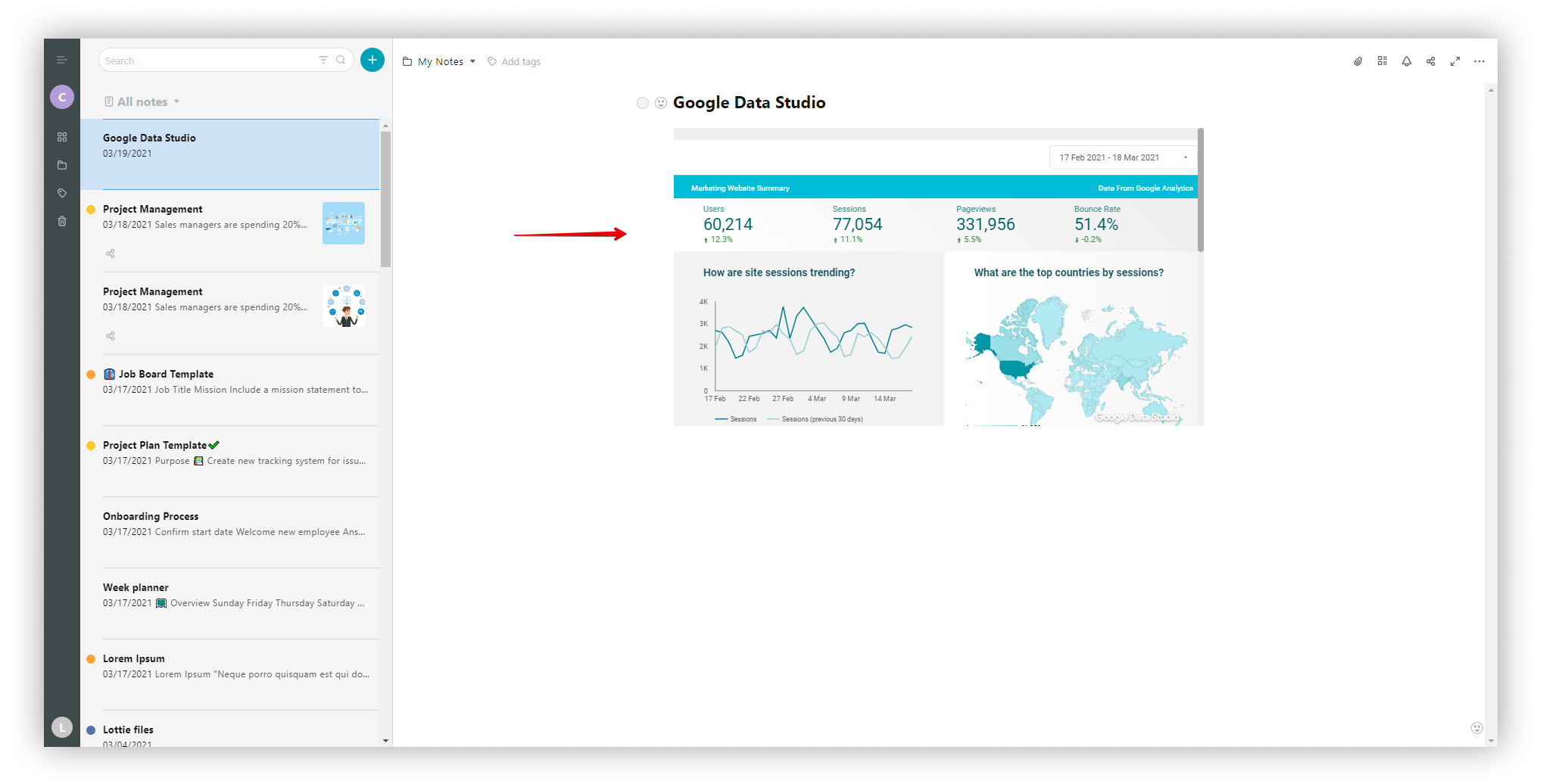Create a new note with plus button

(x=373, y=60)
